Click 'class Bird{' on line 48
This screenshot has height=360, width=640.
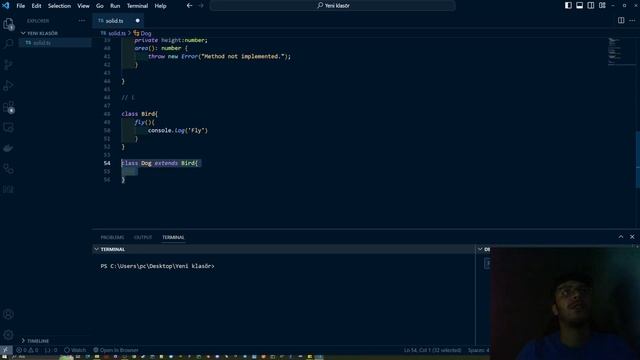(140, 114)
